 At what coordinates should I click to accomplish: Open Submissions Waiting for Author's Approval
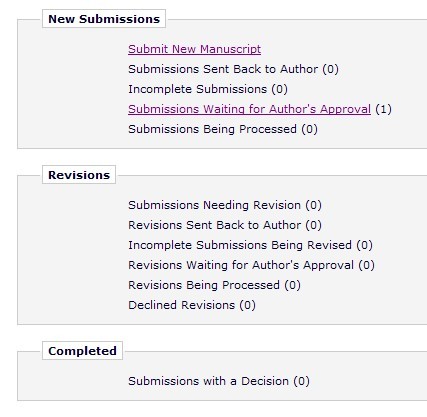(249, 109)
